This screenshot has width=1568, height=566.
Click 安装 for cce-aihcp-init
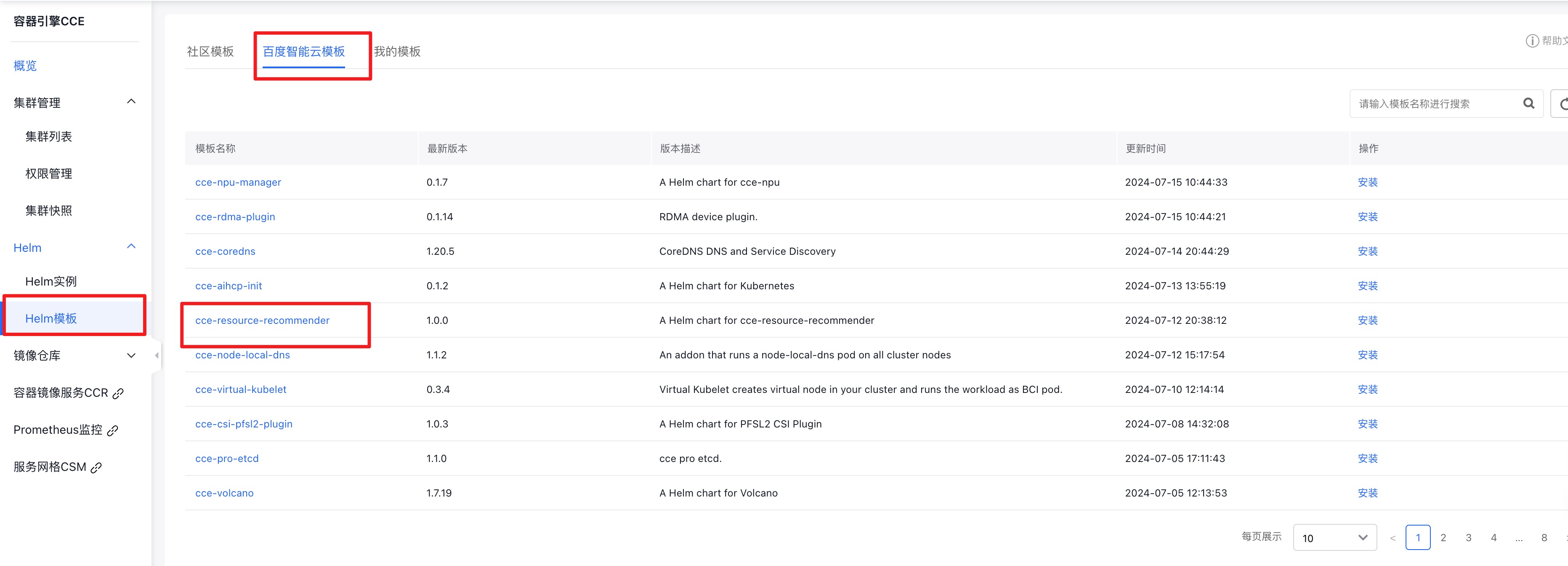(x=1368, y=286)
